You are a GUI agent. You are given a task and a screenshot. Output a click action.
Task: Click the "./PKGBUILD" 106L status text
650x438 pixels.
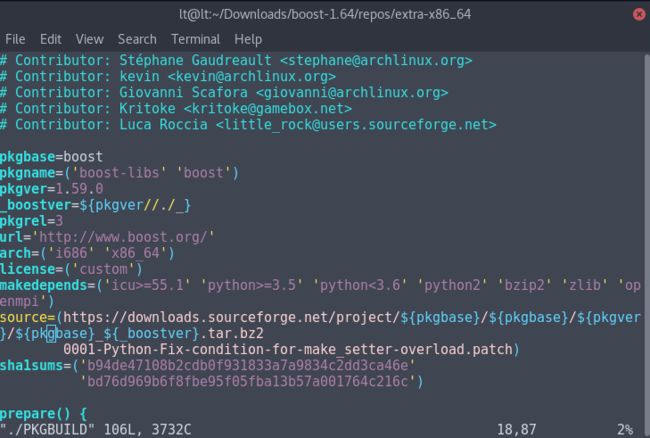[96, 430]
